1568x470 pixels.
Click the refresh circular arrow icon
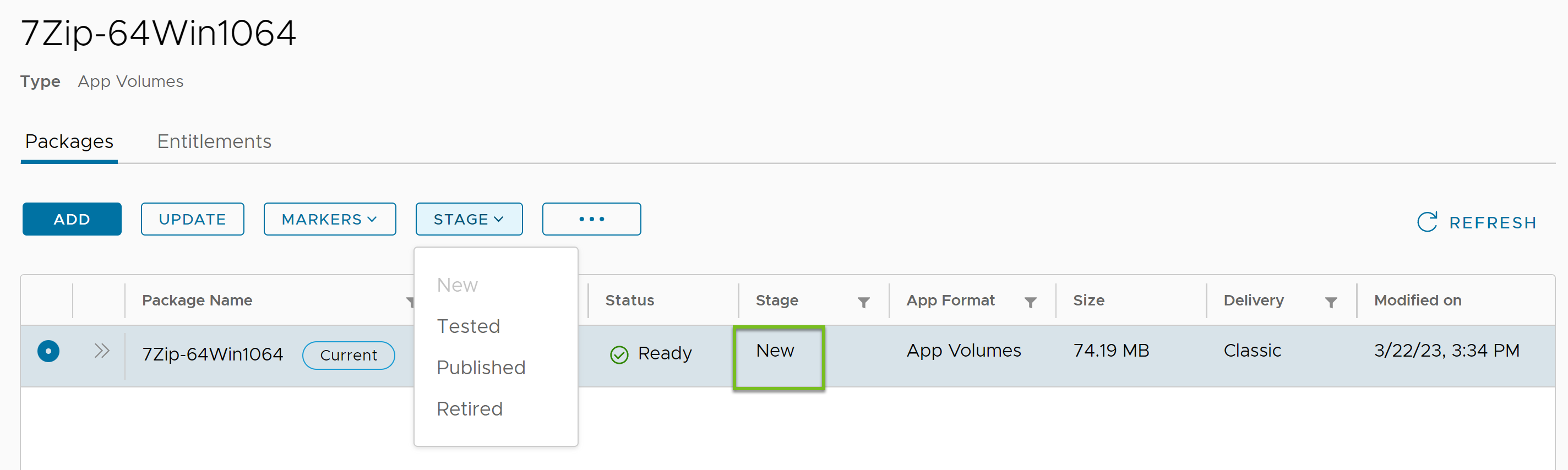coord(1428,222)
